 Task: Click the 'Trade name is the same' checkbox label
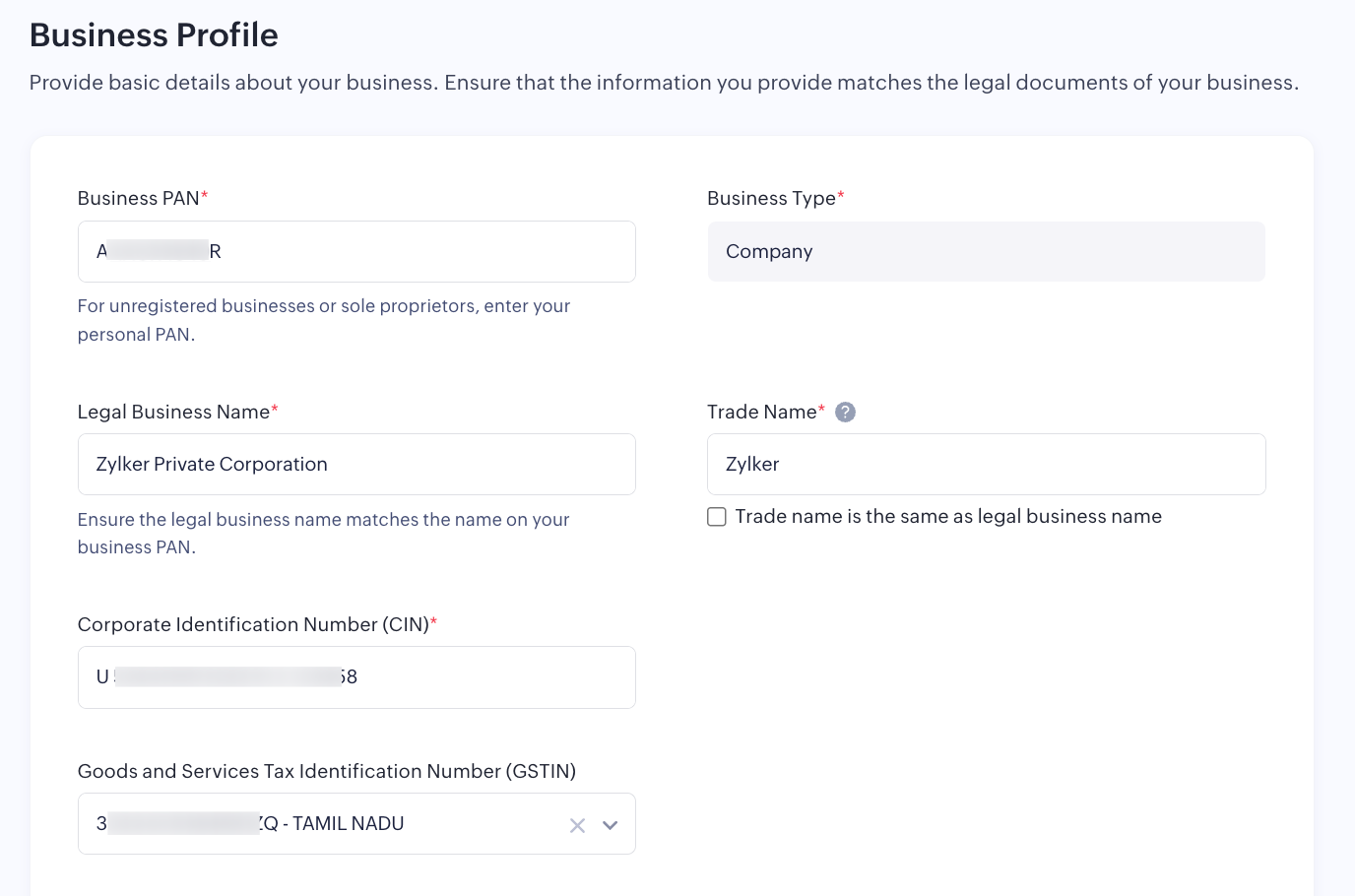point(947,517)
